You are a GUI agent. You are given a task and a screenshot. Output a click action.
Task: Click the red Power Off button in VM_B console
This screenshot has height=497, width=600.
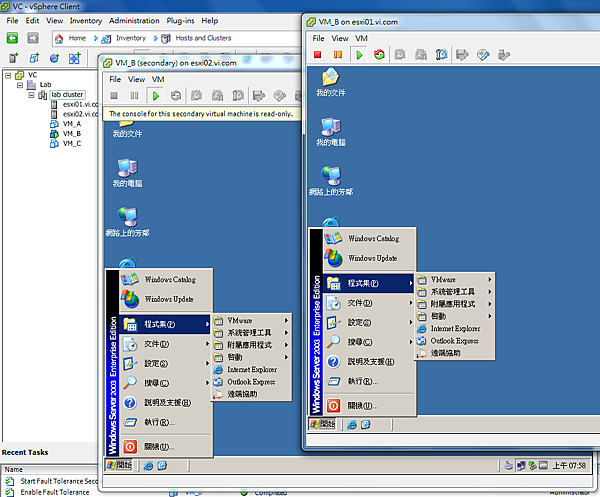click(318, 54)
